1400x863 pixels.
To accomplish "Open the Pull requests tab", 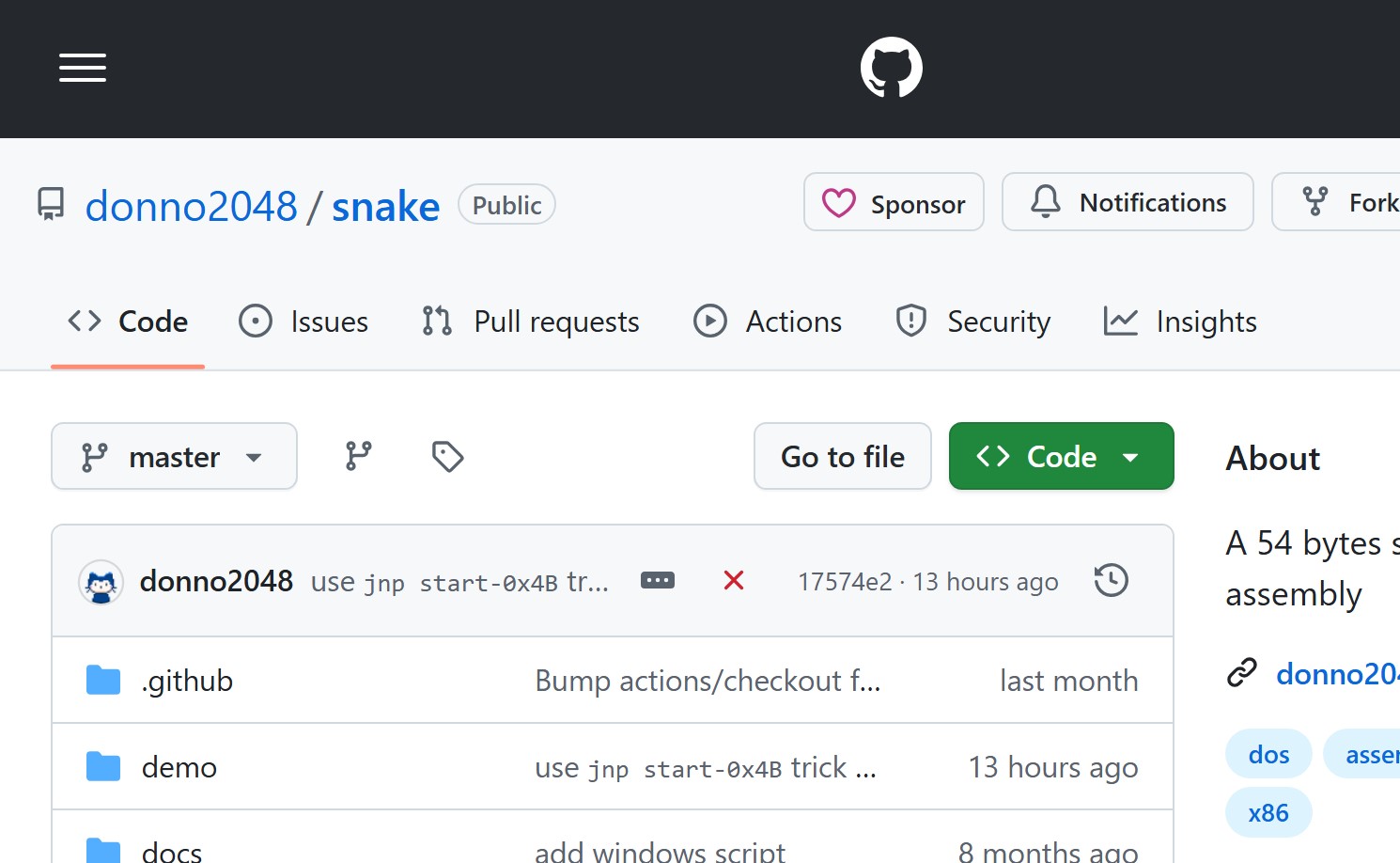I will [x=531, y=322].
